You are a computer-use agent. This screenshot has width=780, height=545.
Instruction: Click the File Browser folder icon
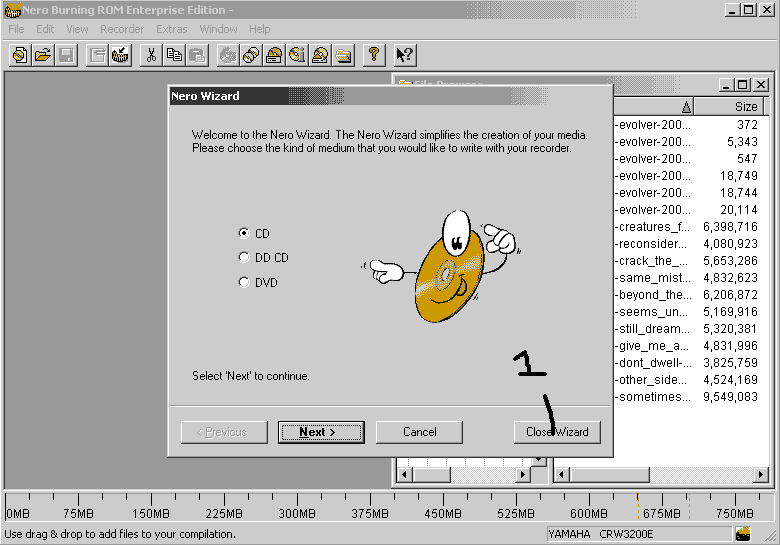point(343,55)
